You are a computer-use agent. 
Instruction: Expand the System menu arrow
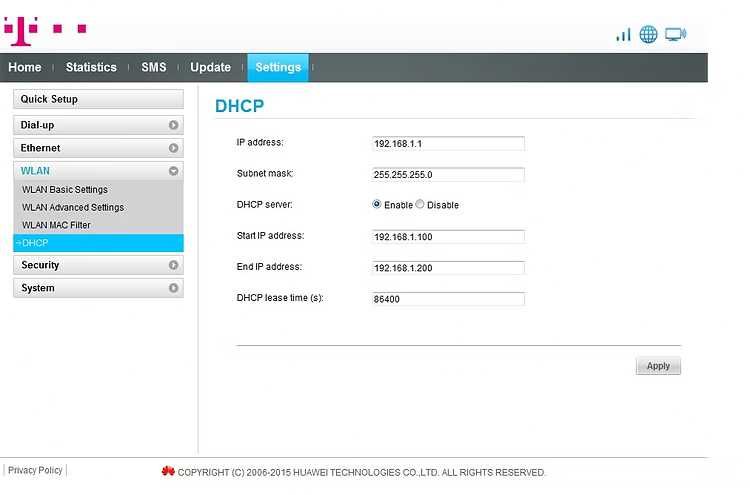coord(174,288)
